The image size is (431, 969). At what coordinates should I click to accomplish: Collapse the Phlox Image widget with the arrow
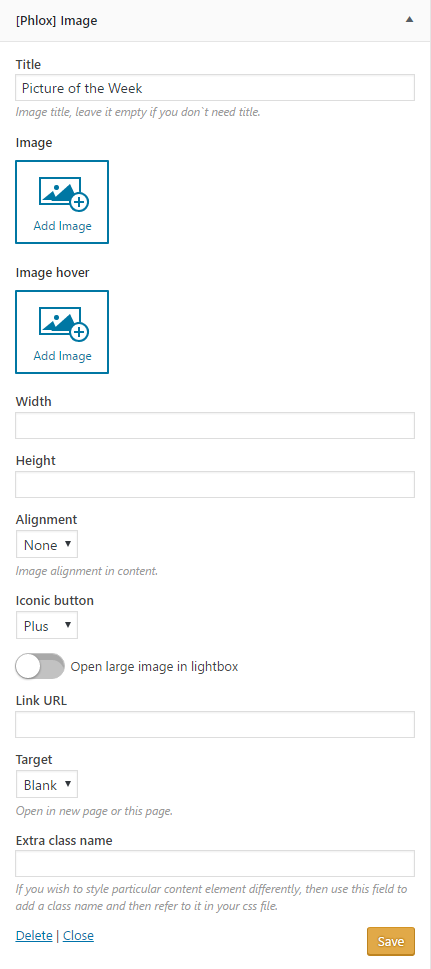[409, 20]
